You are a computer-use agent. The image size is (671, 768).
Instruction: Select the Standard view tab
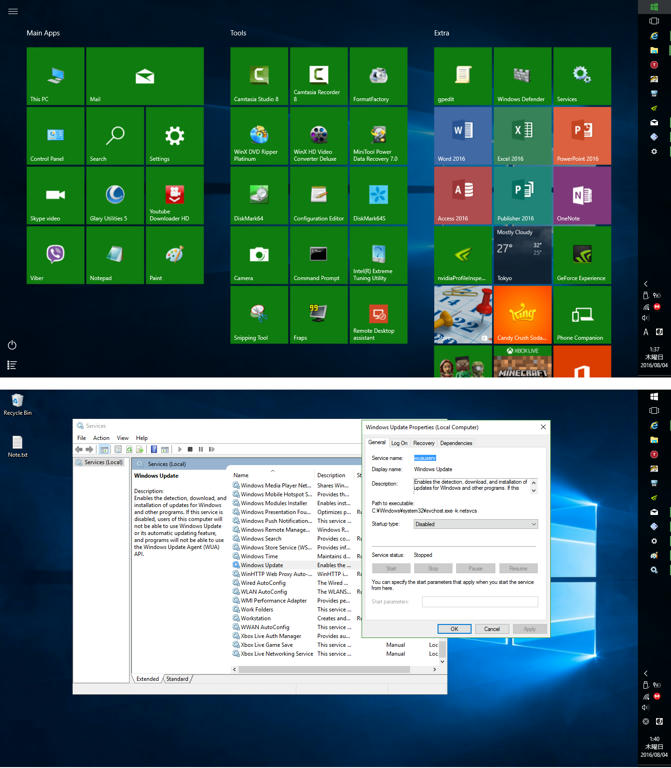177,679
